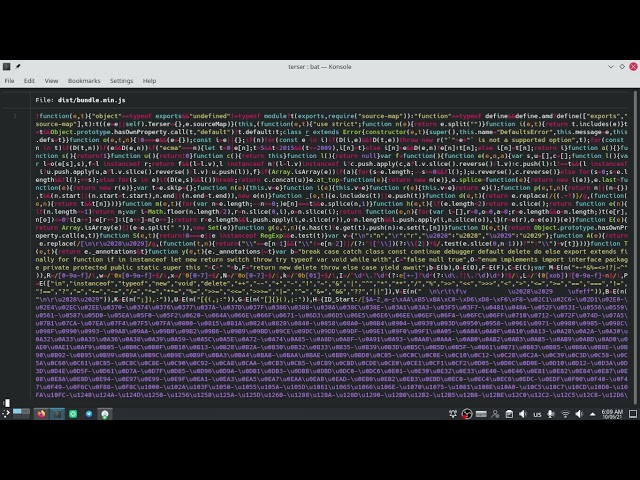Image resolution: width=640 pixels, height=480 pixels.
Task: Open the File menu
Action: (x=9, y=81)
